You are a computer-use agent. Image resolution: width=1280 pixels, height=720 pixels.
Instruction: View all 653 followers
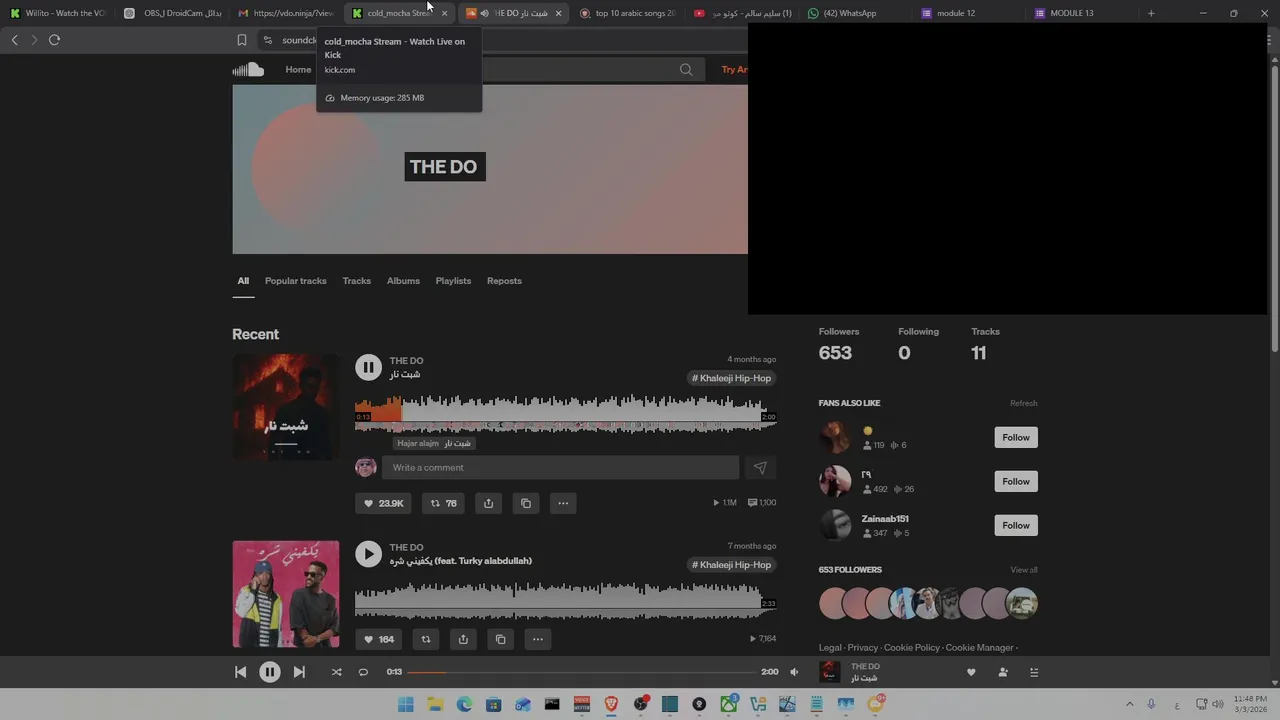[x=1023, y=570]
